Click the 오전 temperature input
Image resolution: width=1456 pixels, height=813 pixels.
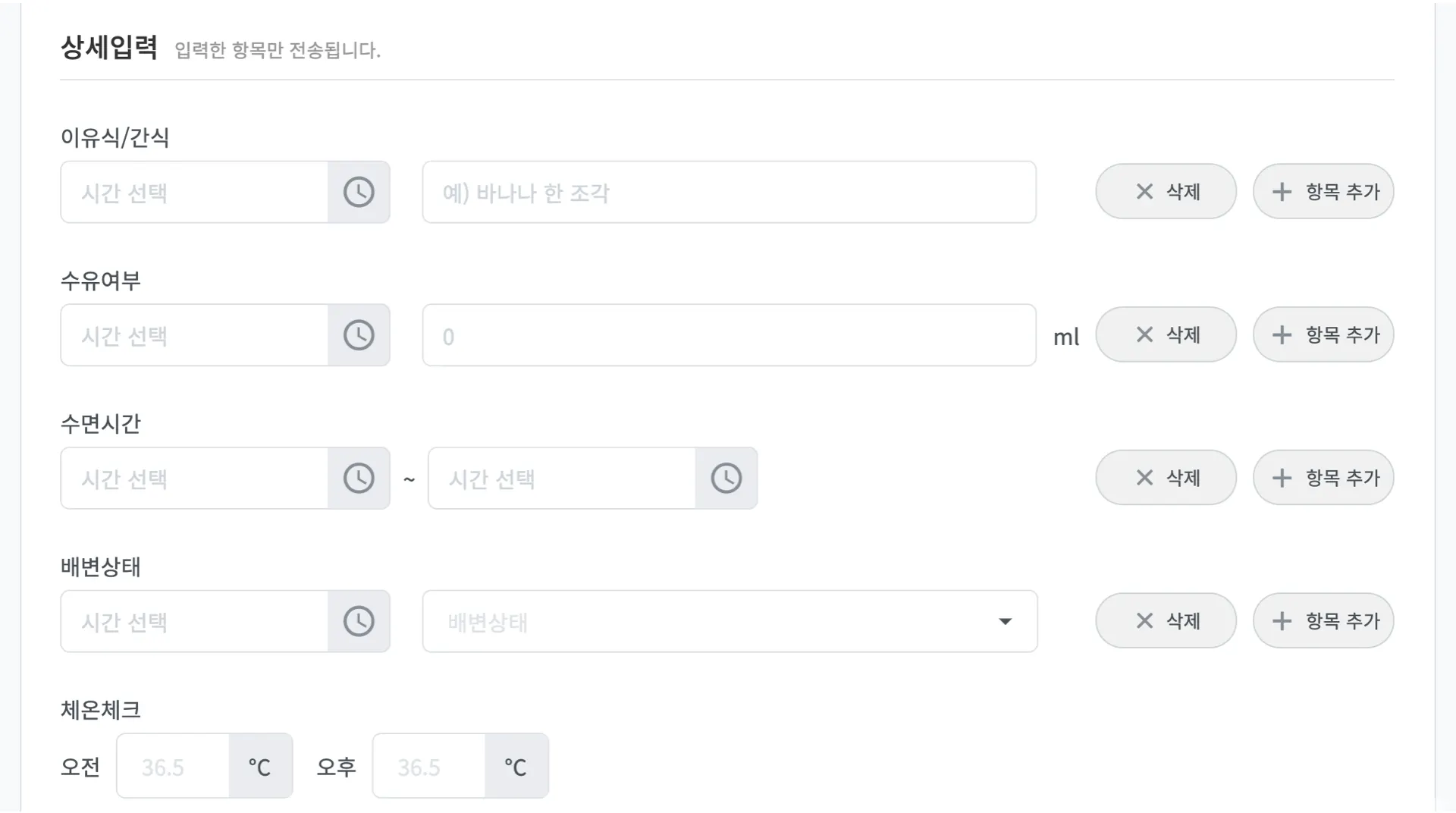click(173, 766)
